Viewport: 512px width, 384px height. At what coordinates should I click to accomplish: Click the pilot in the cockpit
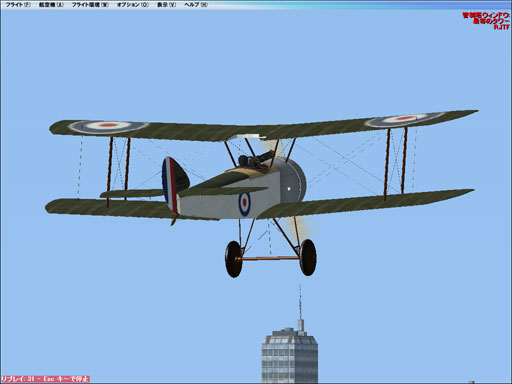(246, 161)
